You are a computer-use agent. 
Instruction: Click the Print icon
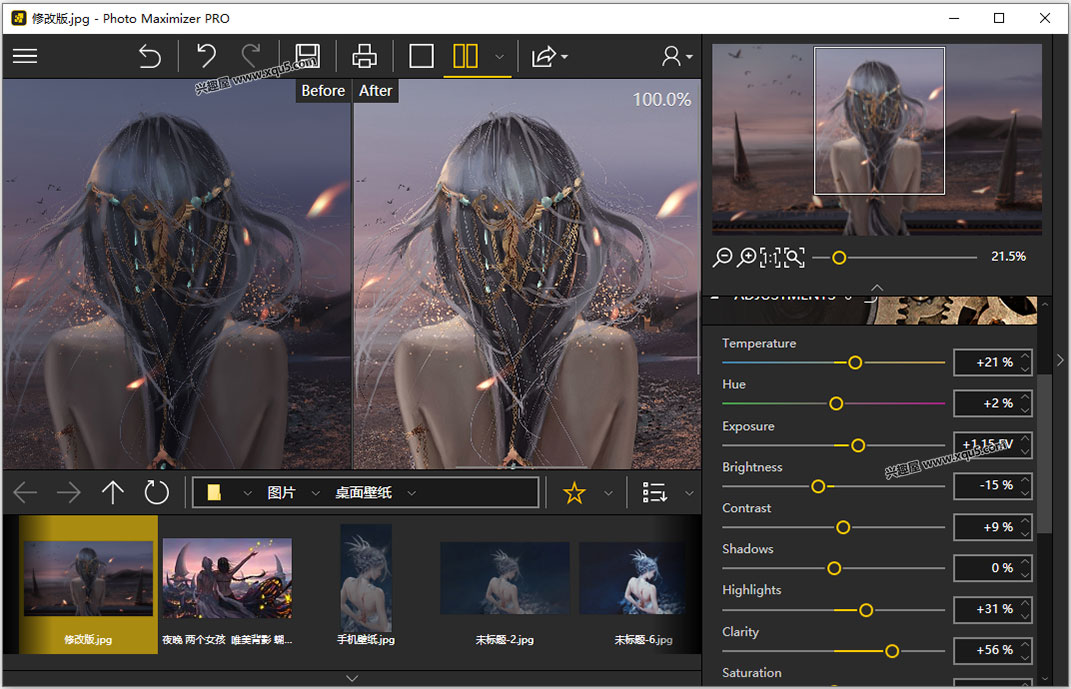coord(365,56)
